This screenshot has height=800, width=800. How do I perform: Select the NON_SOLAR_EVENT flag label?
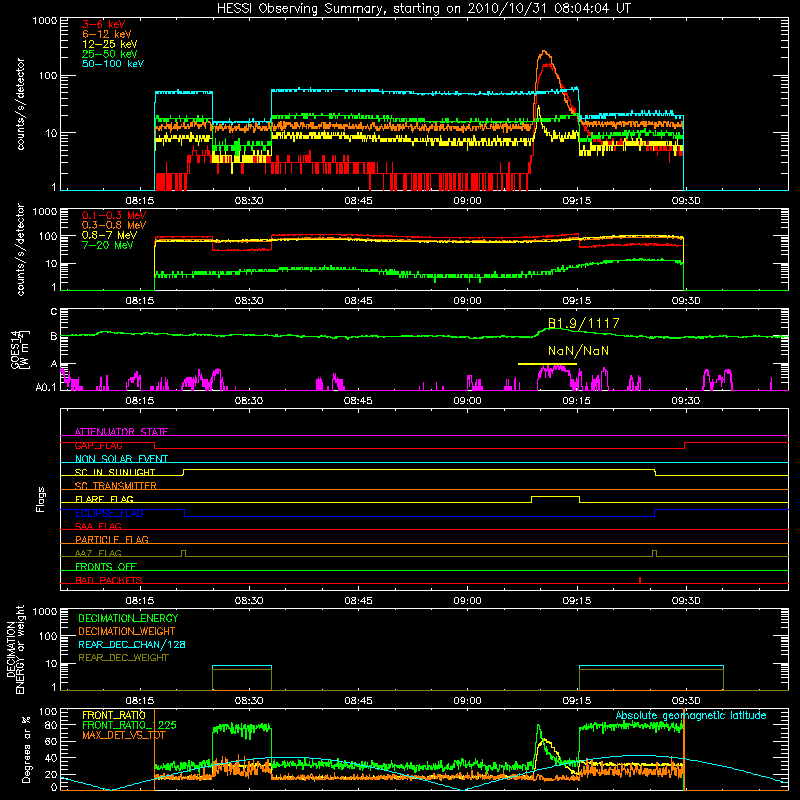(x=121, y=459)
